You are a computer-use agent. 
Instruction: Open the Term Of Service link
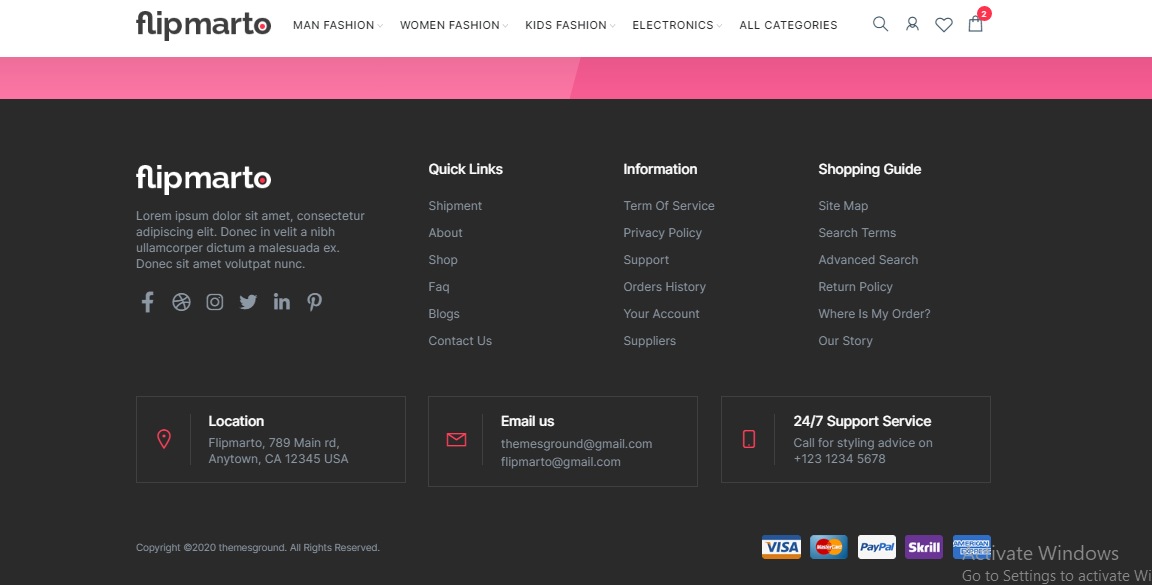point(669,205)
